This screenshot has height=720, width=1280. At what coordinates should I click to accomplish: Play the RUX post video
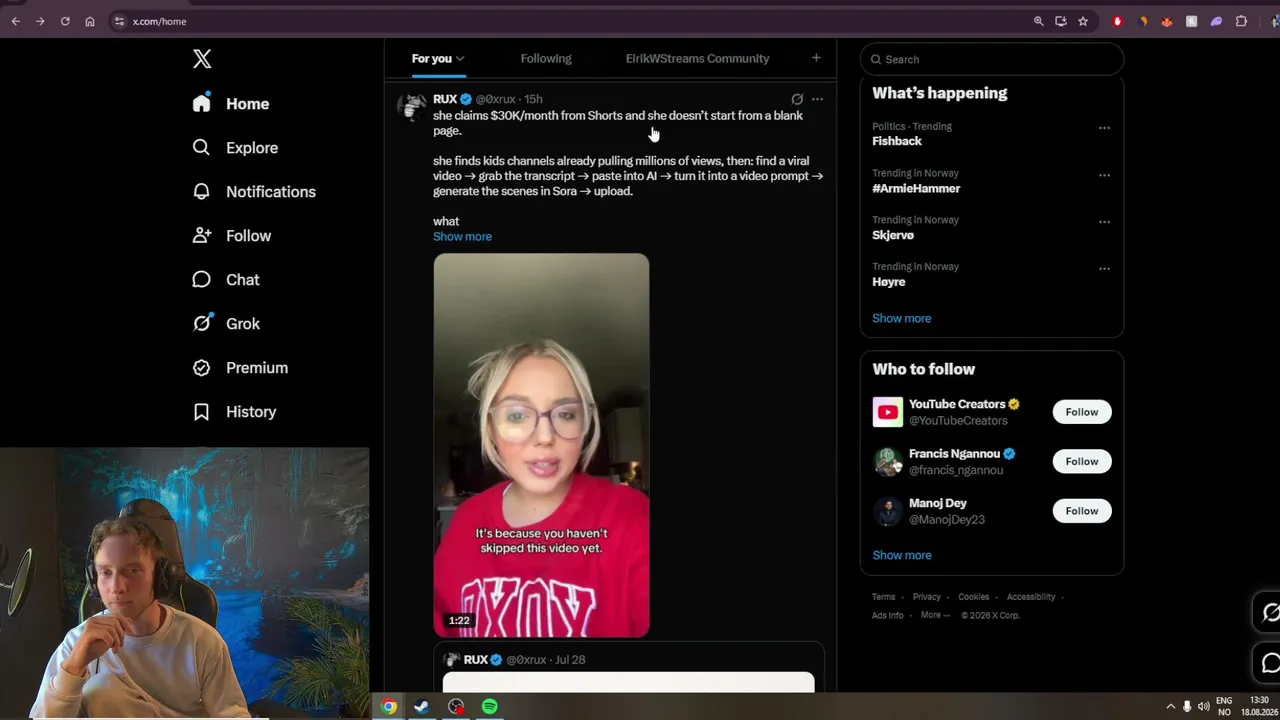point(541,445)
